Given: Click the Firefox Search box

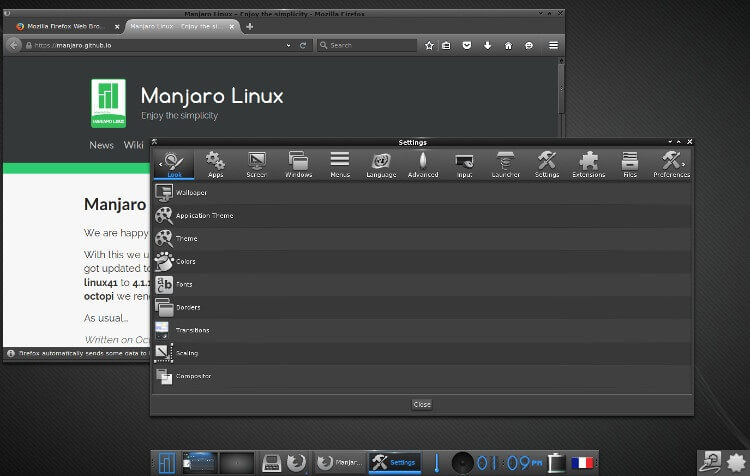Looking at the screenshot, I should click(x=367, y=45).
